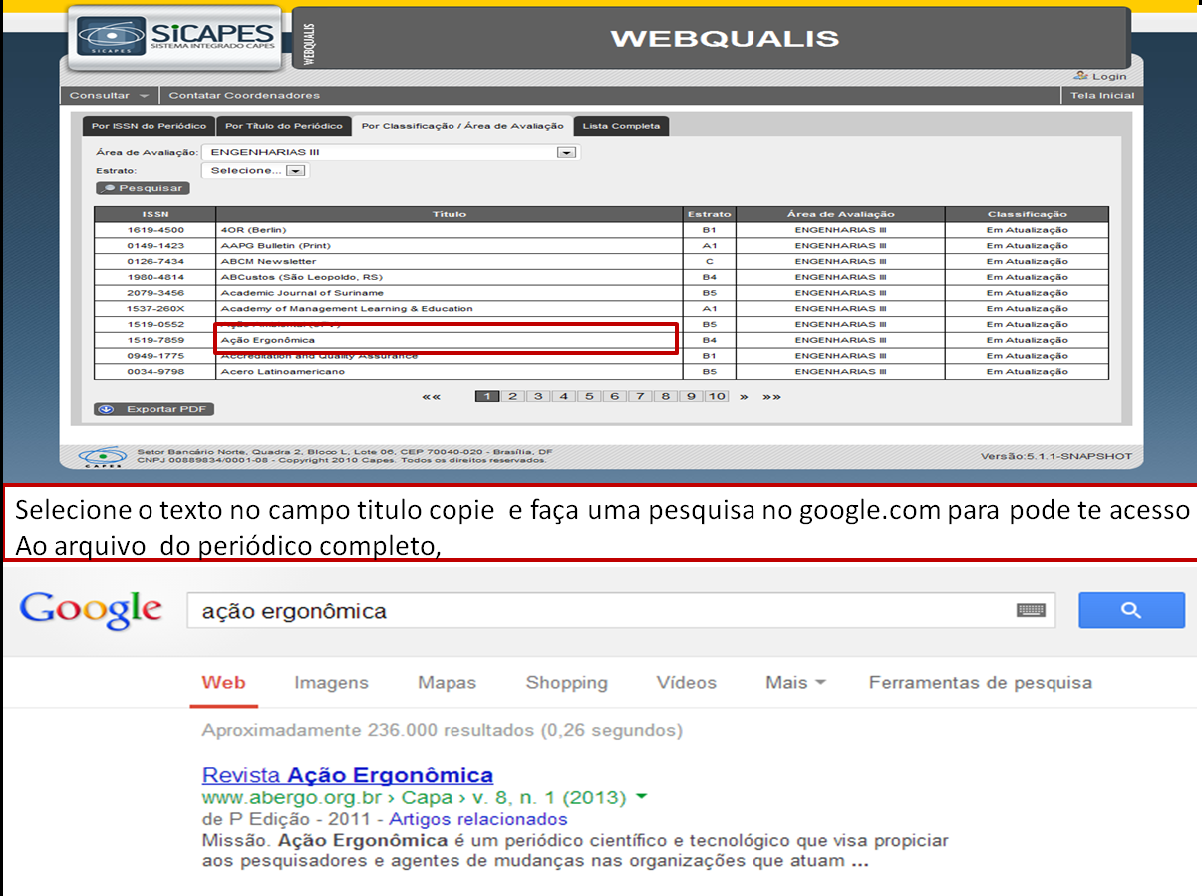Viewport: 1202px width, 896px height.
Task: Click the CAPES logo in the footer
Action: pyautogui.click(x=102, y=456)
